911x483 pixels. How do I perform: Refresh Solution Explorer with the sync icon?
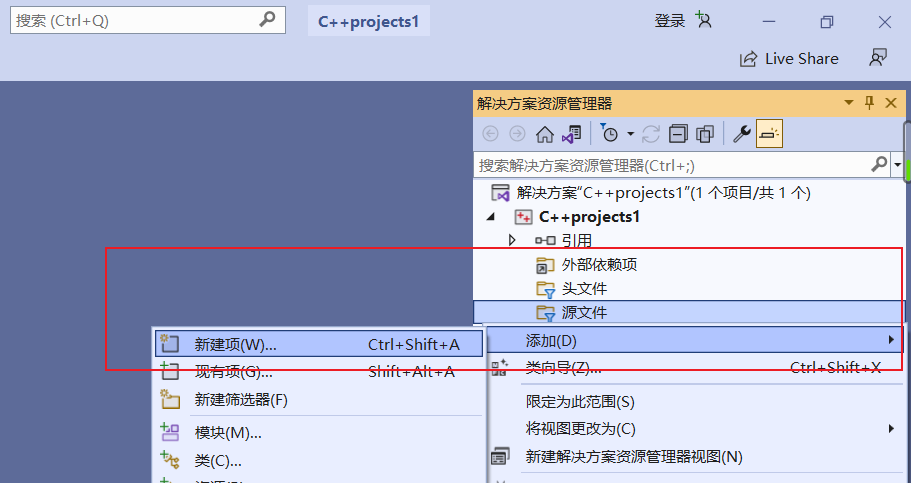(x=651, y=134)
